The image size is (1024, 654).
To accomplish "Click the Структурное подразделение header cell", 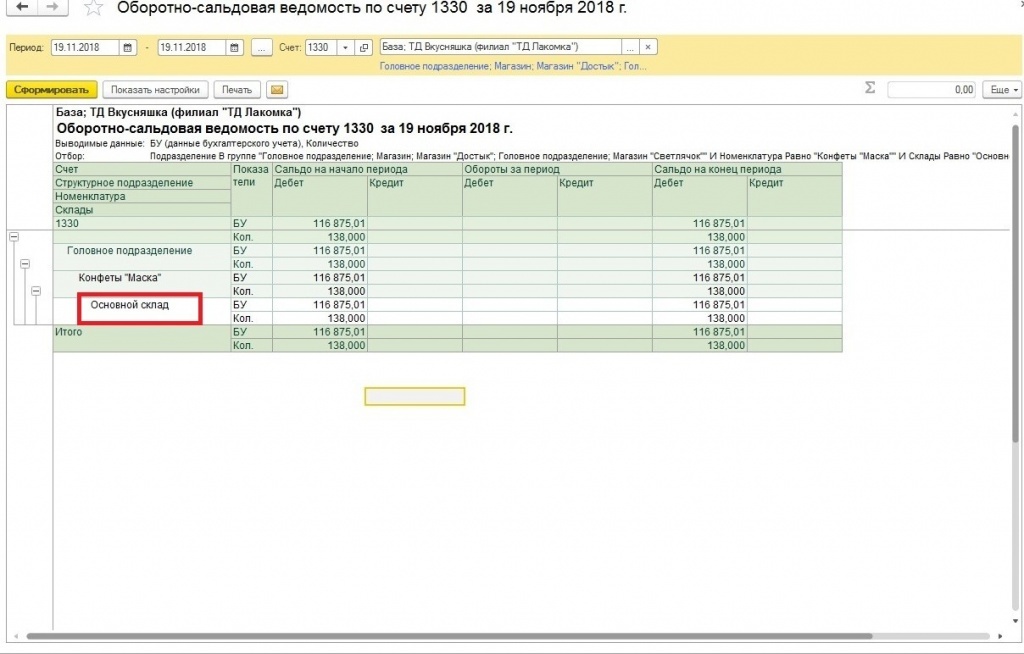I will pyautogui.click(x=142, y=183).
